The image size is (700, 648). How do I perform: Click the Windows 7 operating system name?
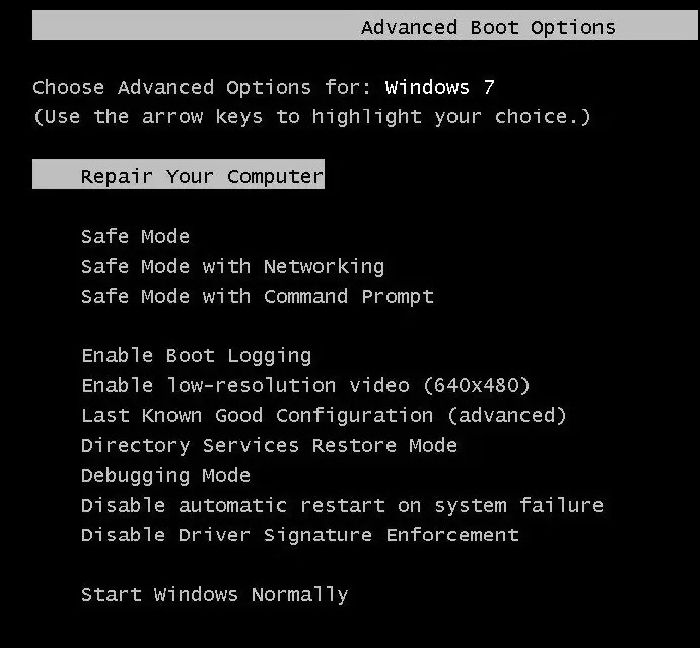(x=440, y=87)
